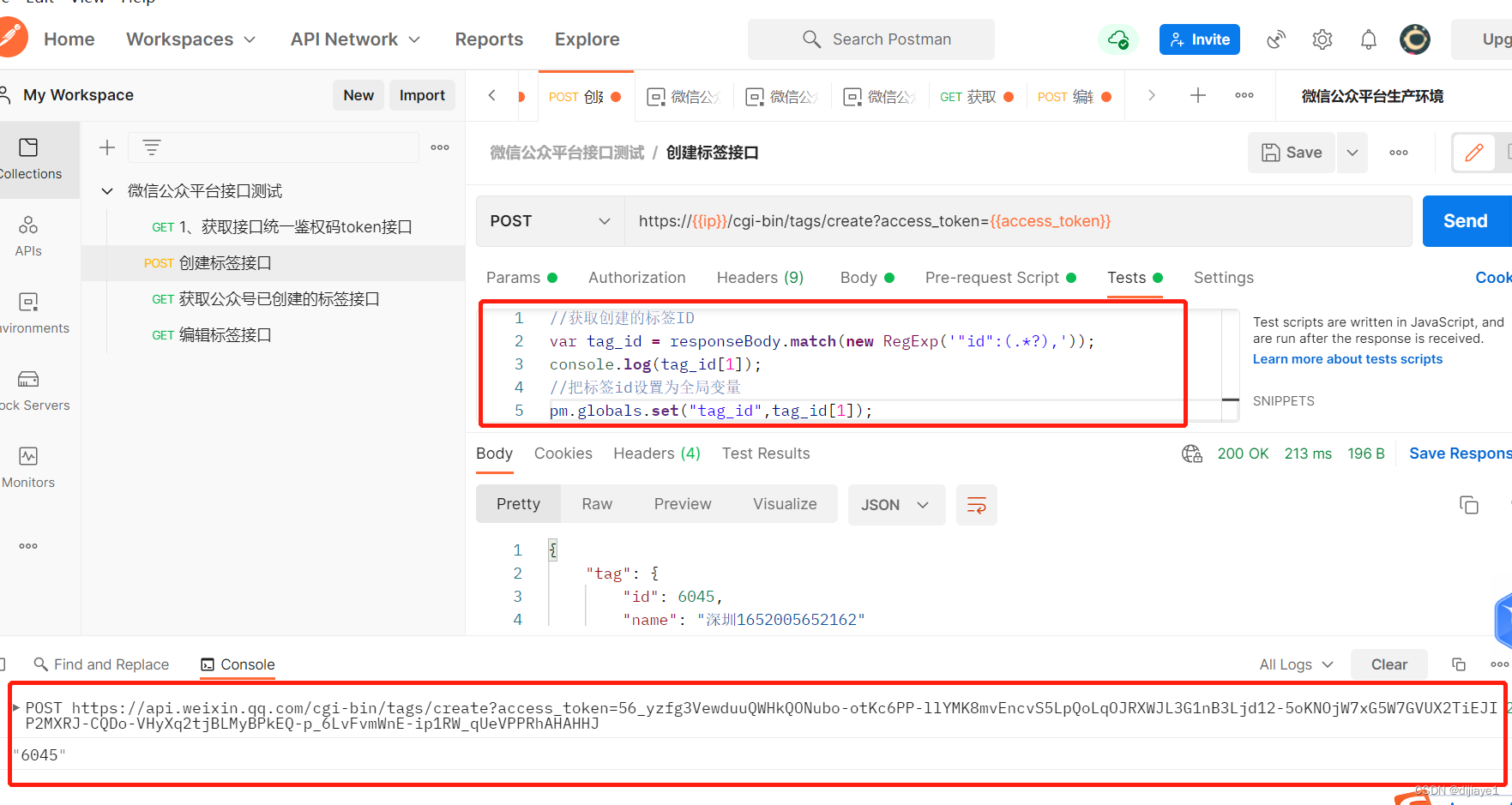Open the Collections sidebar panel
This screenshot has height=805, width=1512.
pos(29,159)
